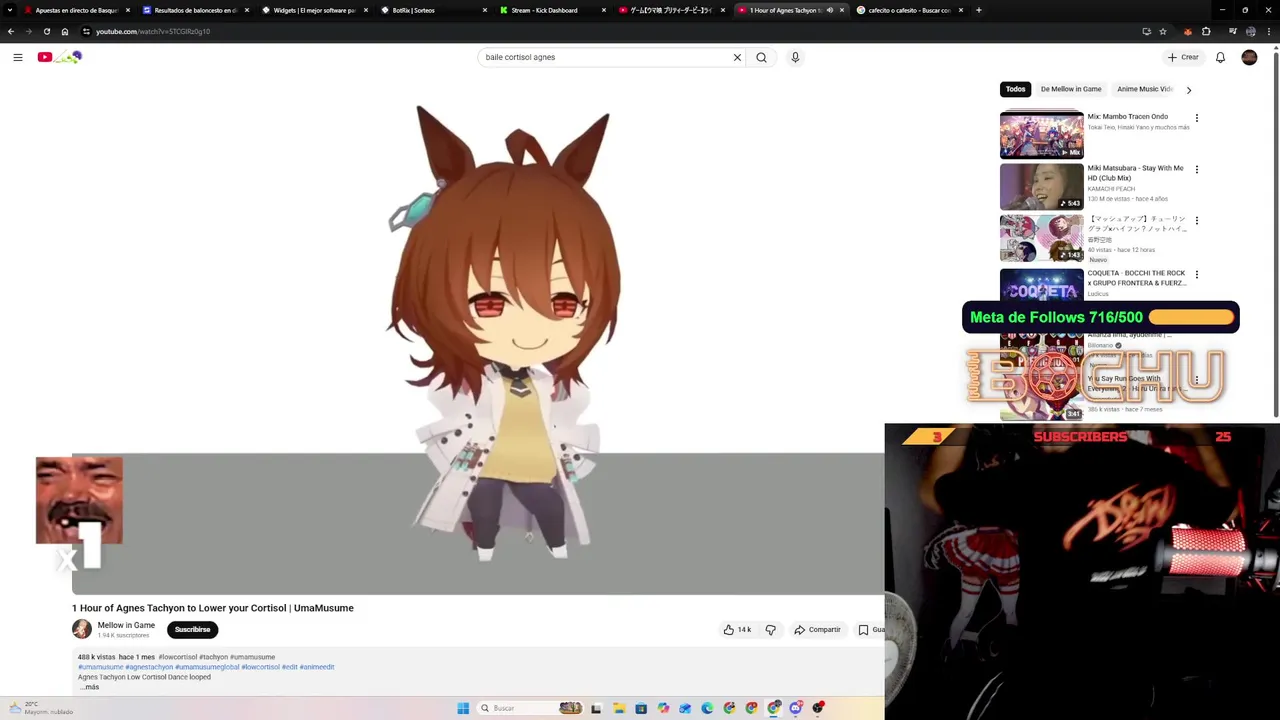Install app icon in the address bar
The height and width of the screenshot is (720, 1280).
[1146, 31]
